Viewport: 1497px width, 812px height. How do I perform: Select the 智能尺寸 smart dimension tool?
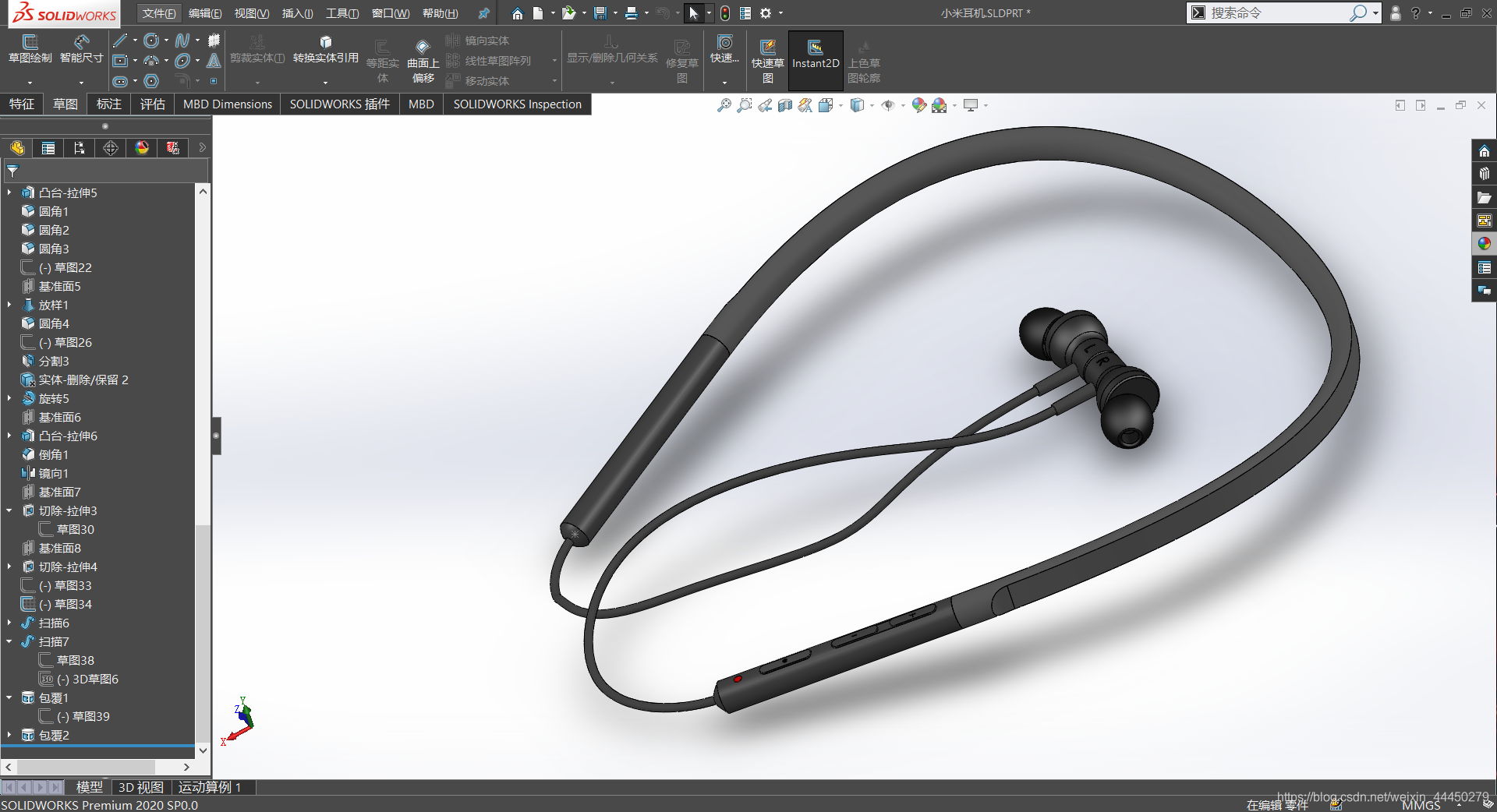tap(81, 48)
